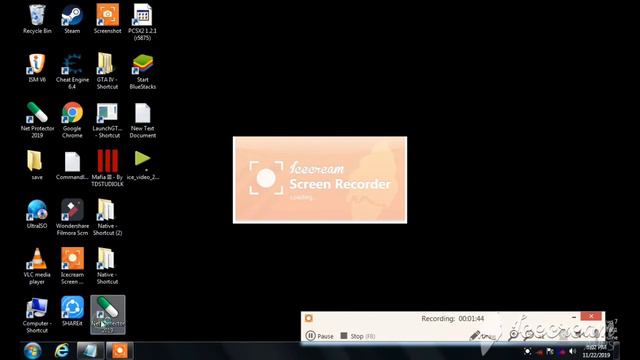Switch to Icecream Screen Recorder taskbar button

[x=120, y=351]
